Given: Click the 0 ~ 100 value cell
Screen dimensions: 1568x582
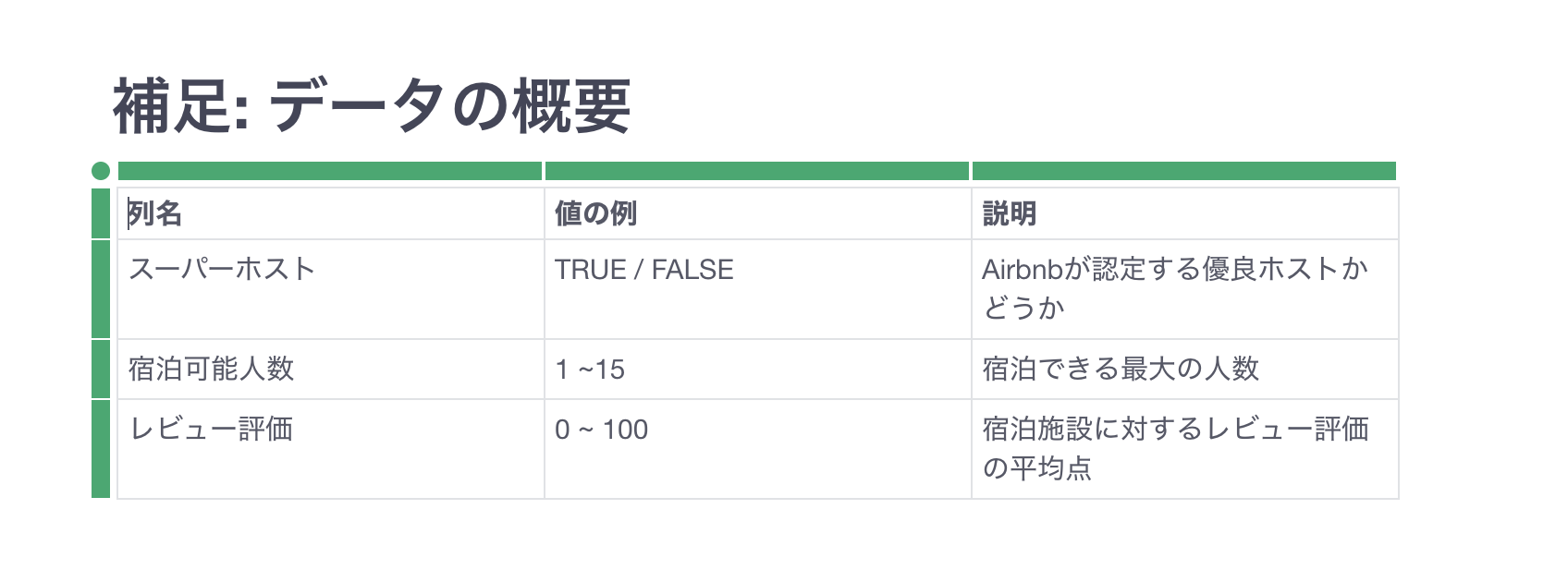Looking at the screenshot, I should click(x=758, y=449).
